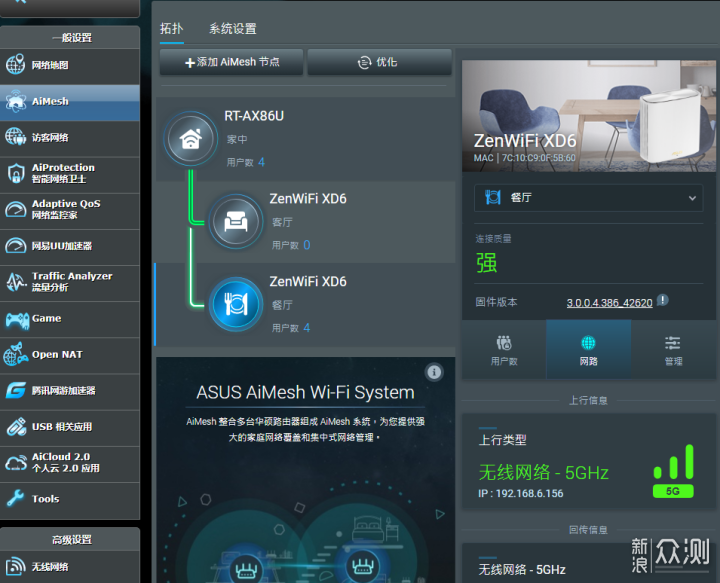Image resolution: width=720 pixels, height=583 pixels.
Task: Click the IP : 192.168.6.156 text
Action: click(521, 493)
